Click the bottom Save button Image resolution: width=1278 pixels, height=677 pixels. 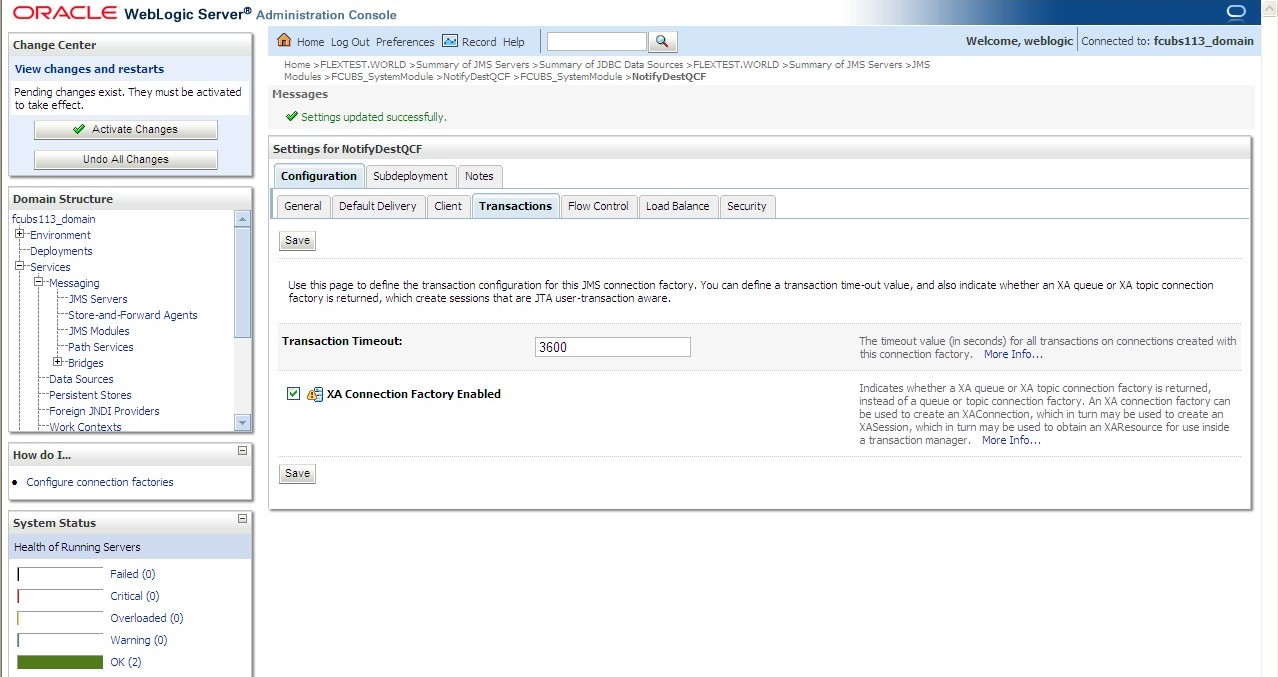coord(297,473)
